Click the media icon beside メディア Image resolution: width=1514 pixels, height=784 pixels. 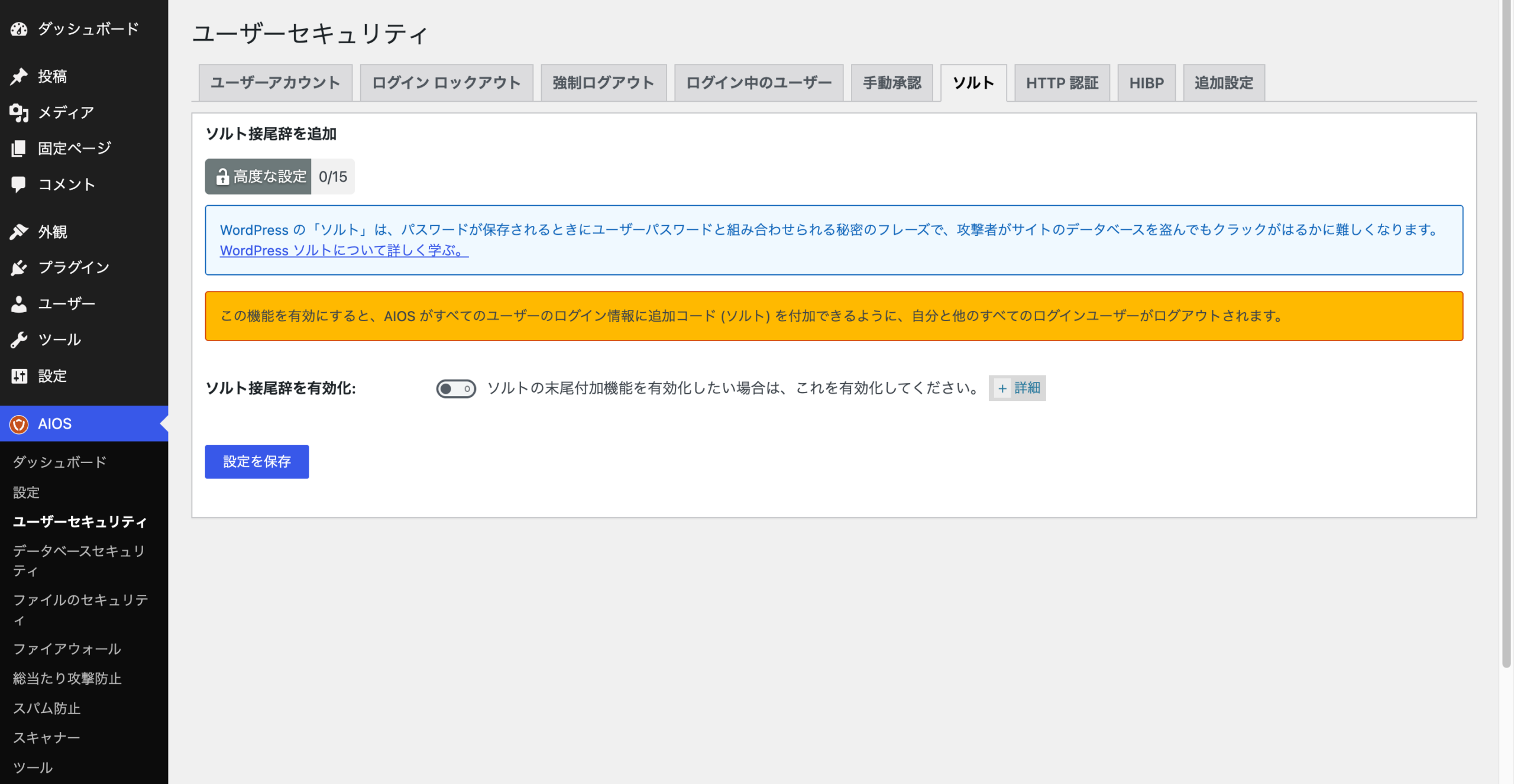pyautogui.click(x=19, y=112)
